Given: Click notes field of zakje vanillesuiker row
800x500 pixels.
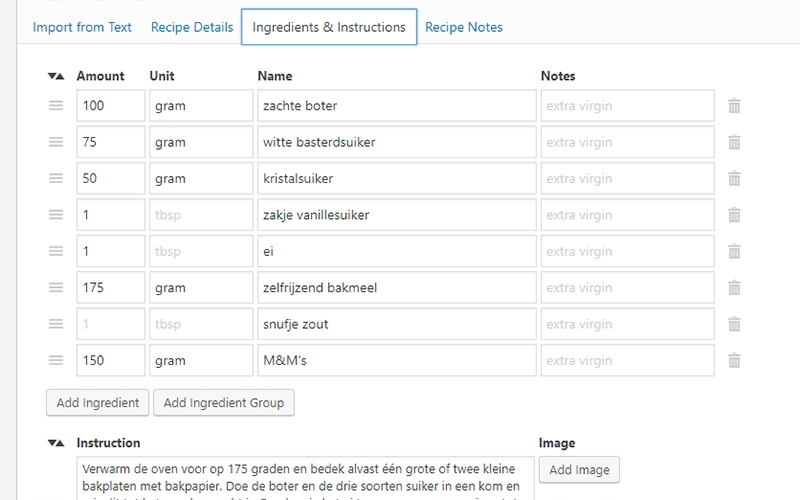Looking at the screenshot, I should point(628,215).
